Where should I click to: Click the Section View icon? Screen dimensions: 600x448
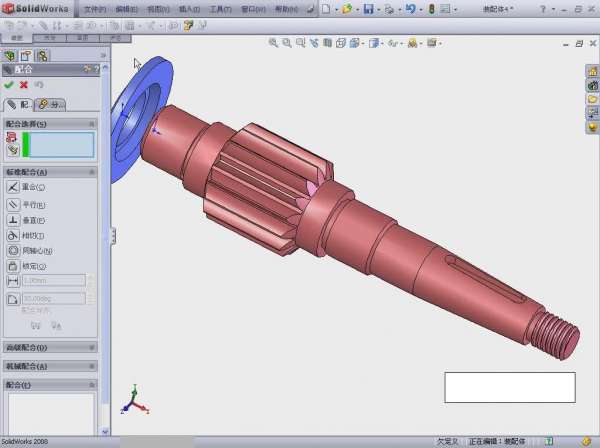tap(327, 42)
